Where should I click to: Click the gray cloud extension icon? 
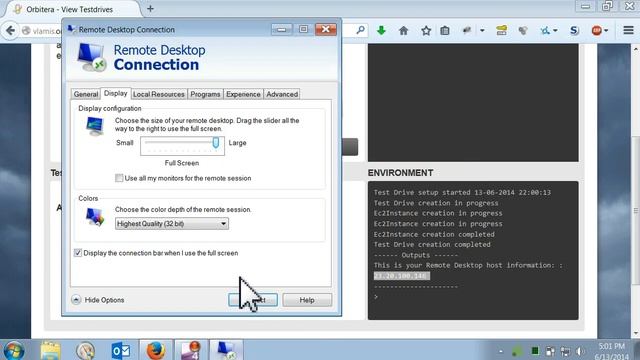coord(467,30)
